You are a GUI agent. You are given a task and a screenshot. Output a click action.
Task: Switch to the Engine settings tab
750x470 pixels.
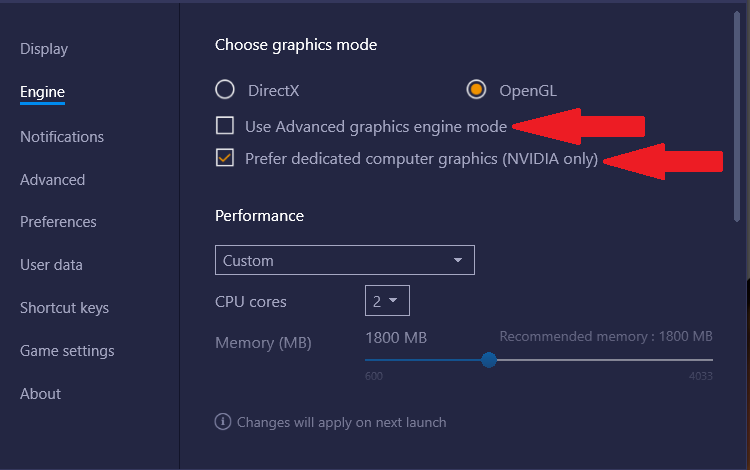[x=43, y=92]
